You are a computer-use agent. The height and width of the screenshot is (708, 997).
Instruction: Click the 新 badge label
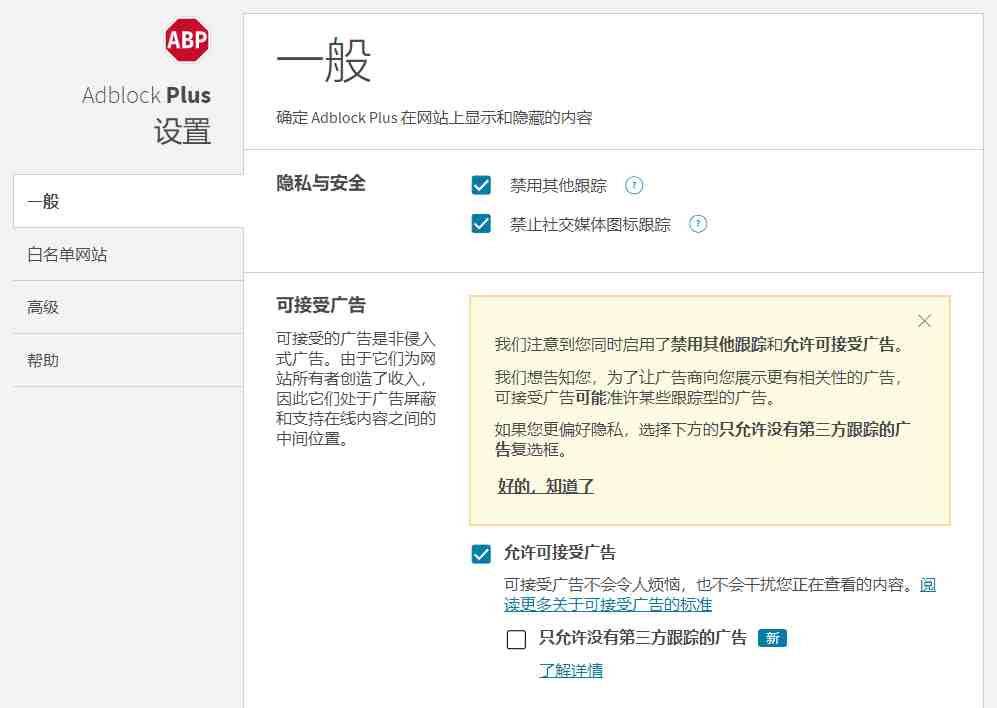pos(773,638)
